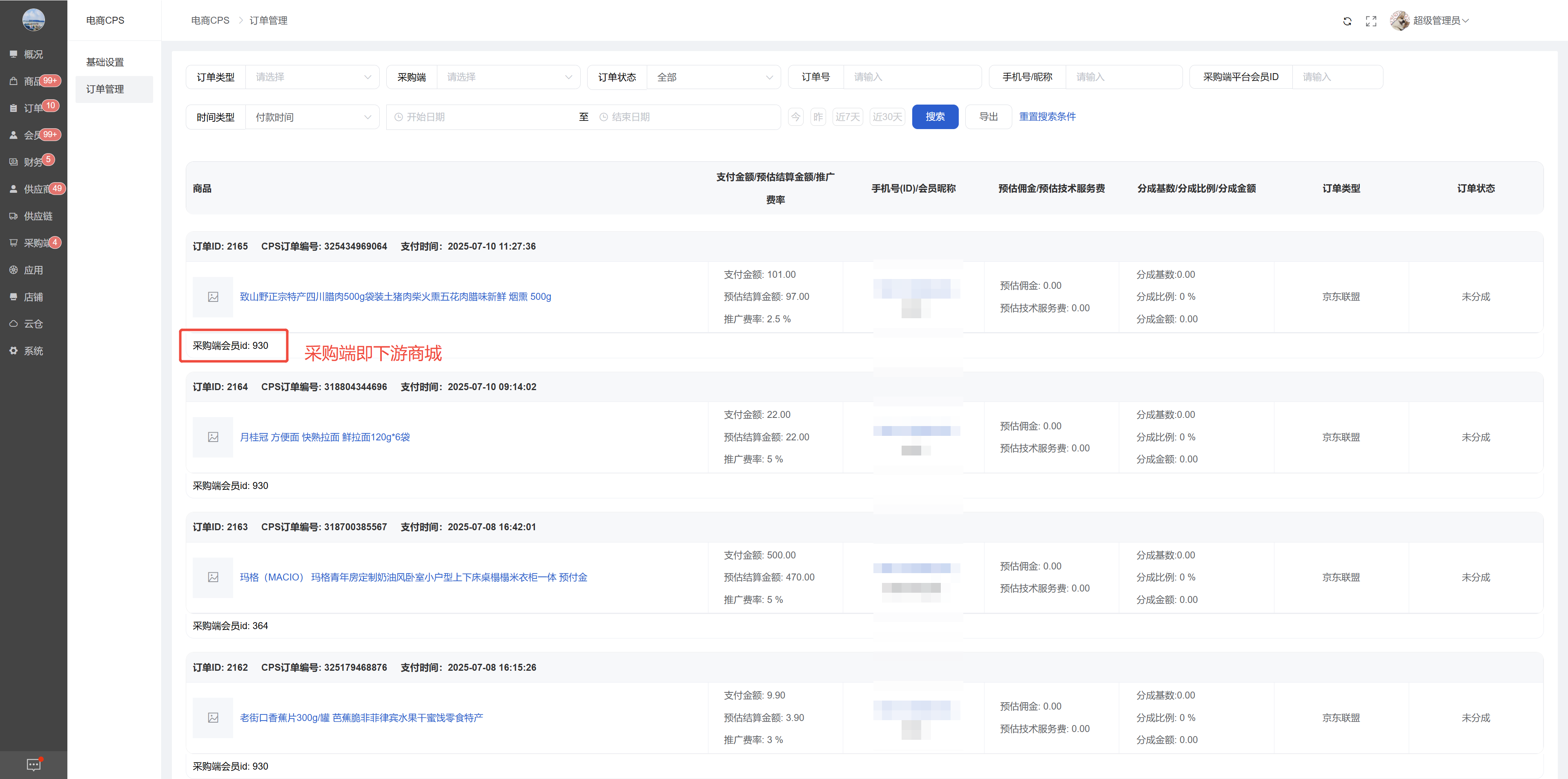Image resolution: width=1568 pixels, height=779 pixels.
Task: Select 订单管理 menu item
Action: click(105, 89)
